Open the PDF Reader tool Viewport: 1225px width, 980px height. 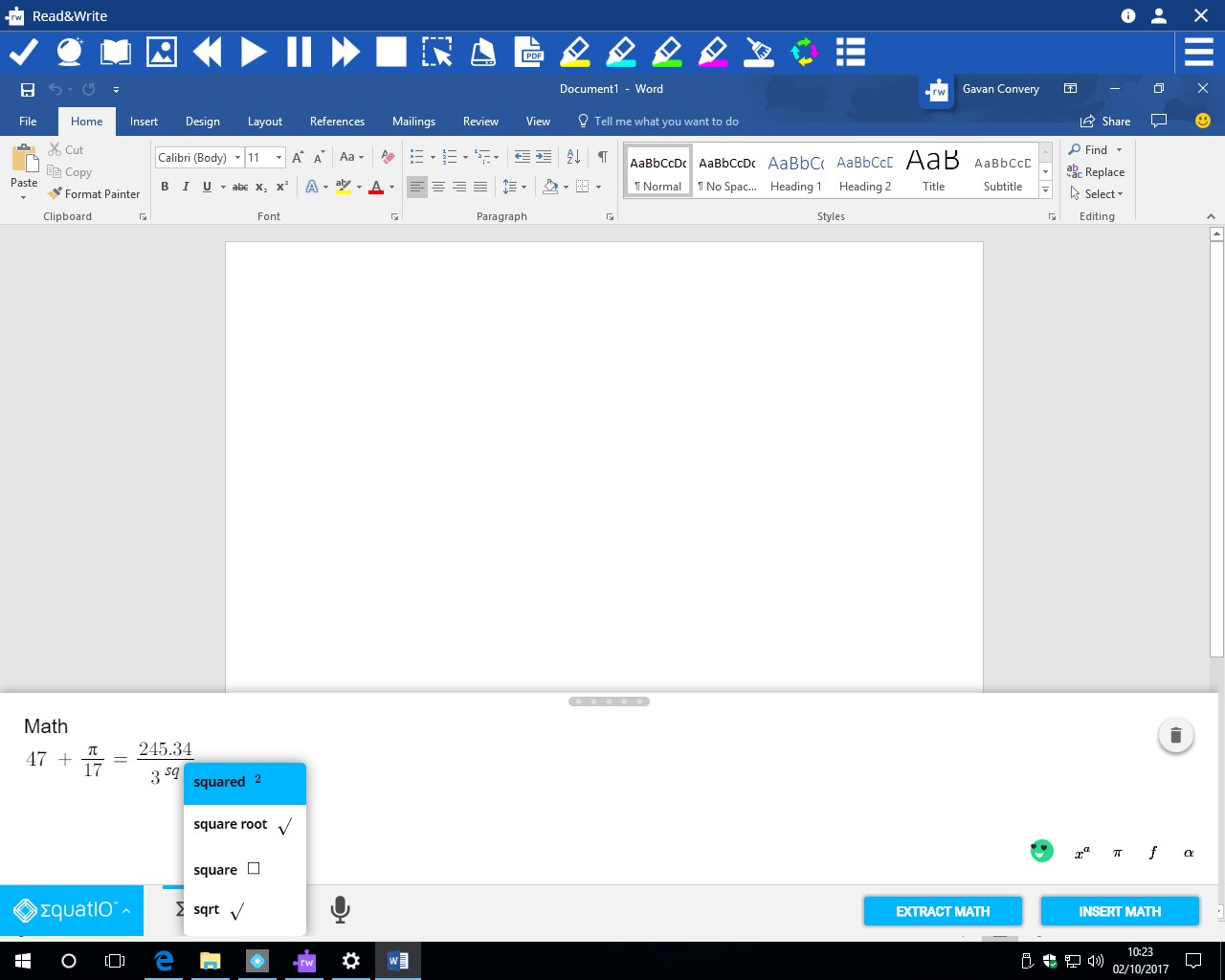click(x=529, y=52)
